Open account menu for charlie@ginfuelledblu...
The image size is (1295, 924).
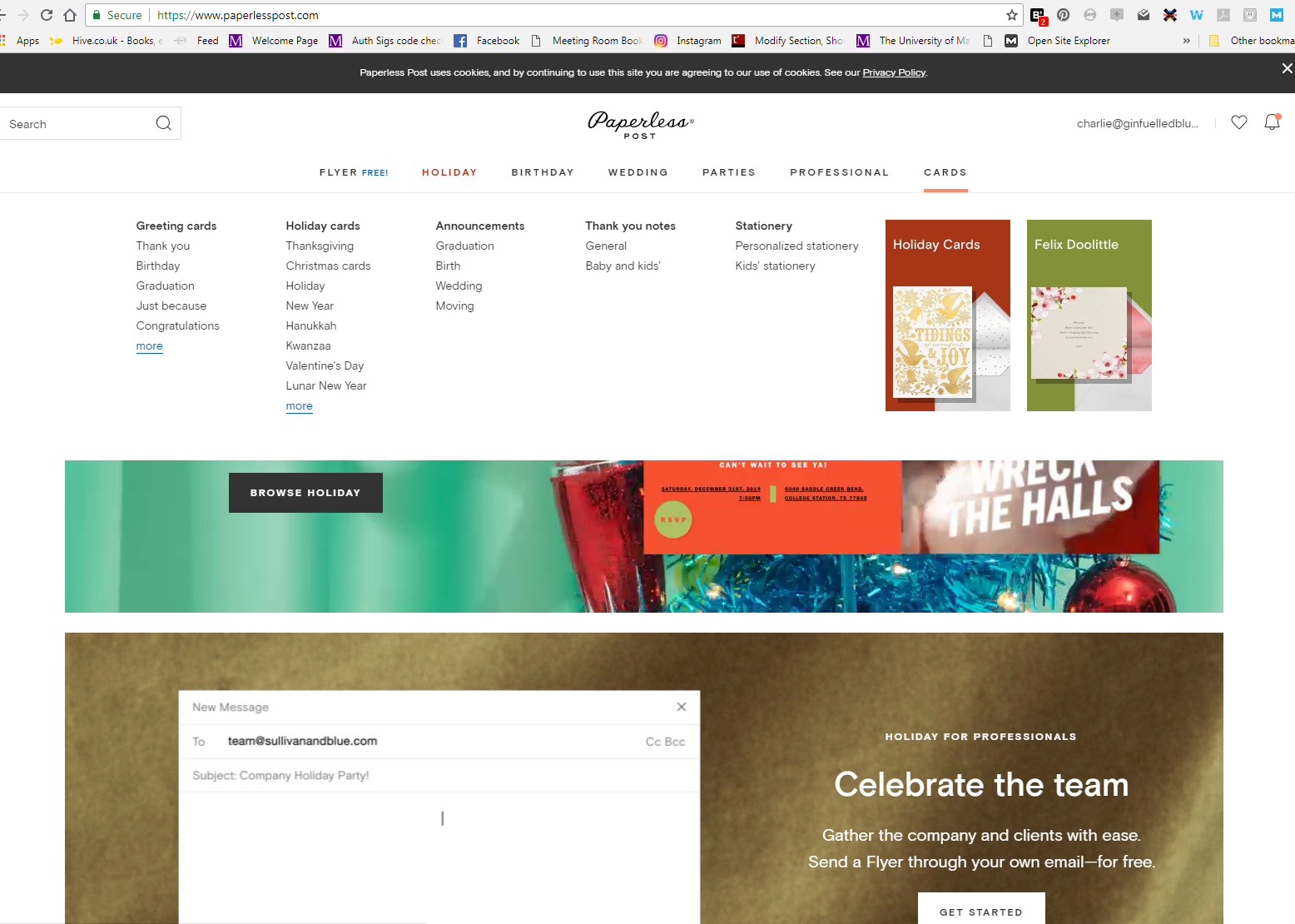click(x=1138, y=123)
